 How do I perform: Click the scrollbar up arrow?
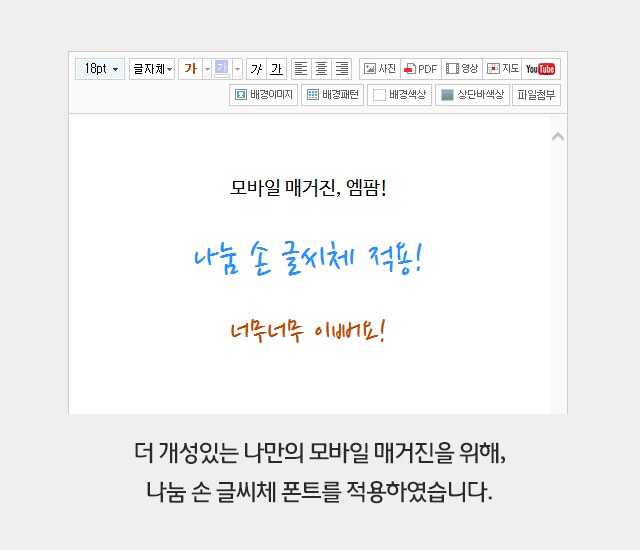pyautogui.click(x=558, y=137)
